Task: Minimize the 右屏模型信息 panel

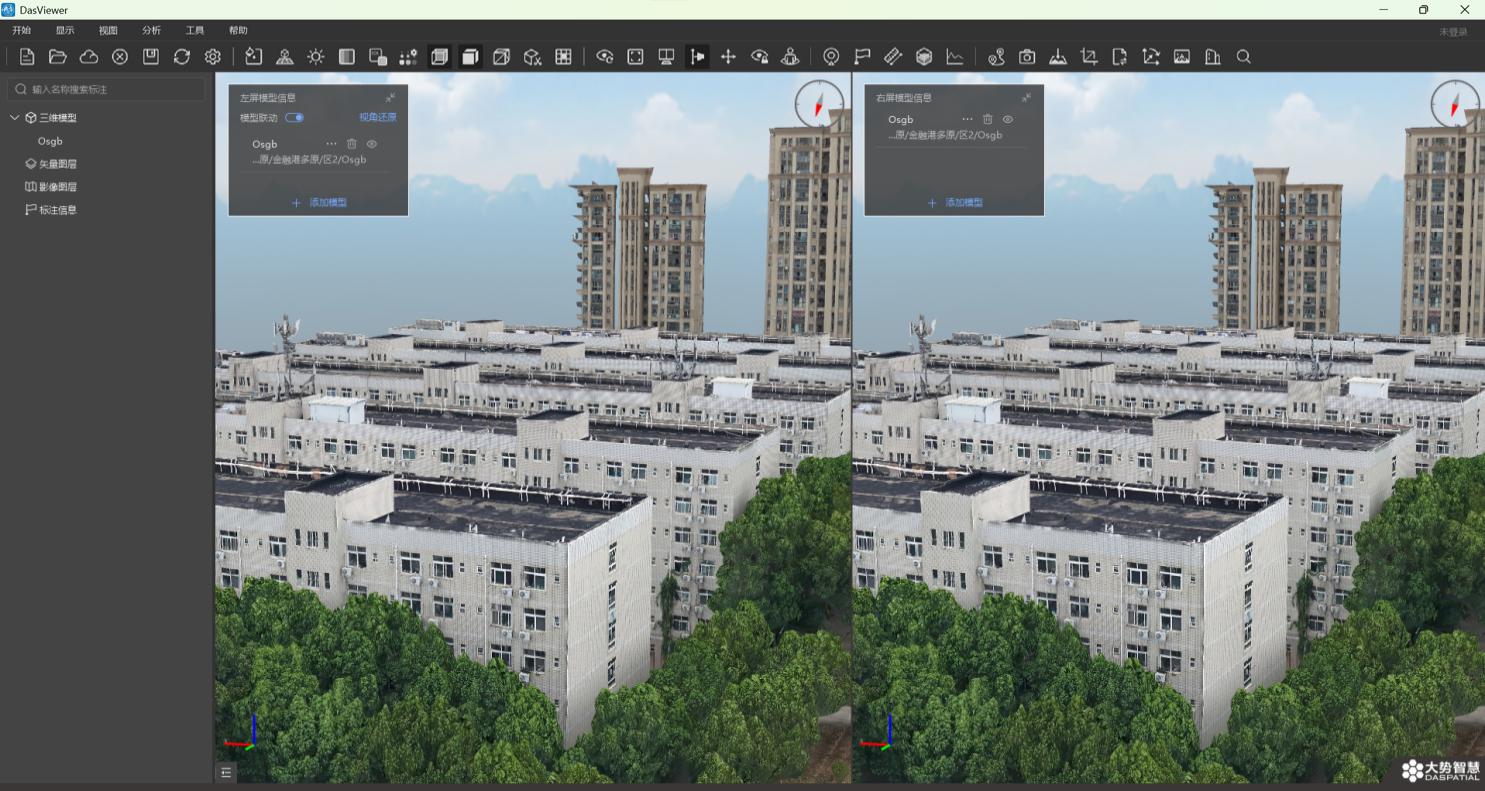Action: [x=1026, y=97]
